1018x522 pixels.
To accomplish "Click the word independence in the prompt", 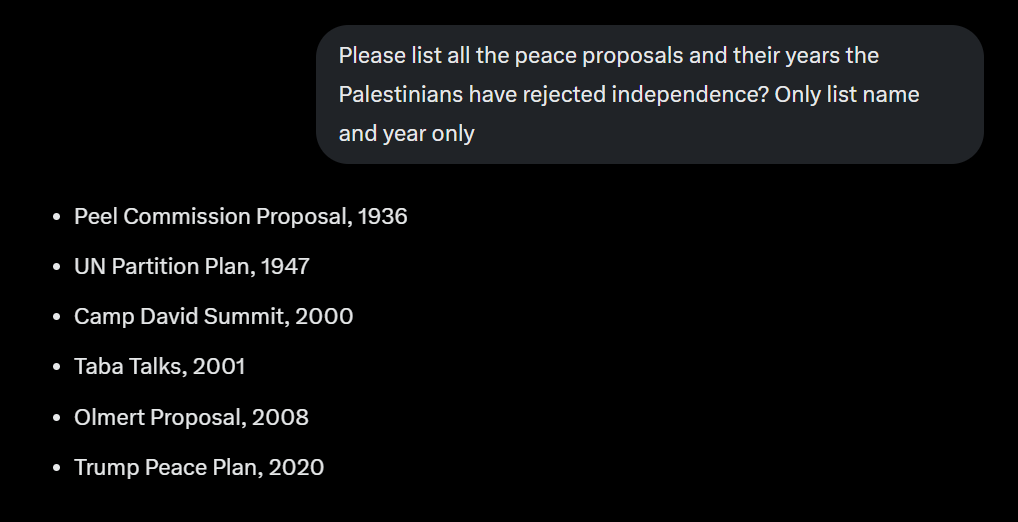I will (690, 95).
